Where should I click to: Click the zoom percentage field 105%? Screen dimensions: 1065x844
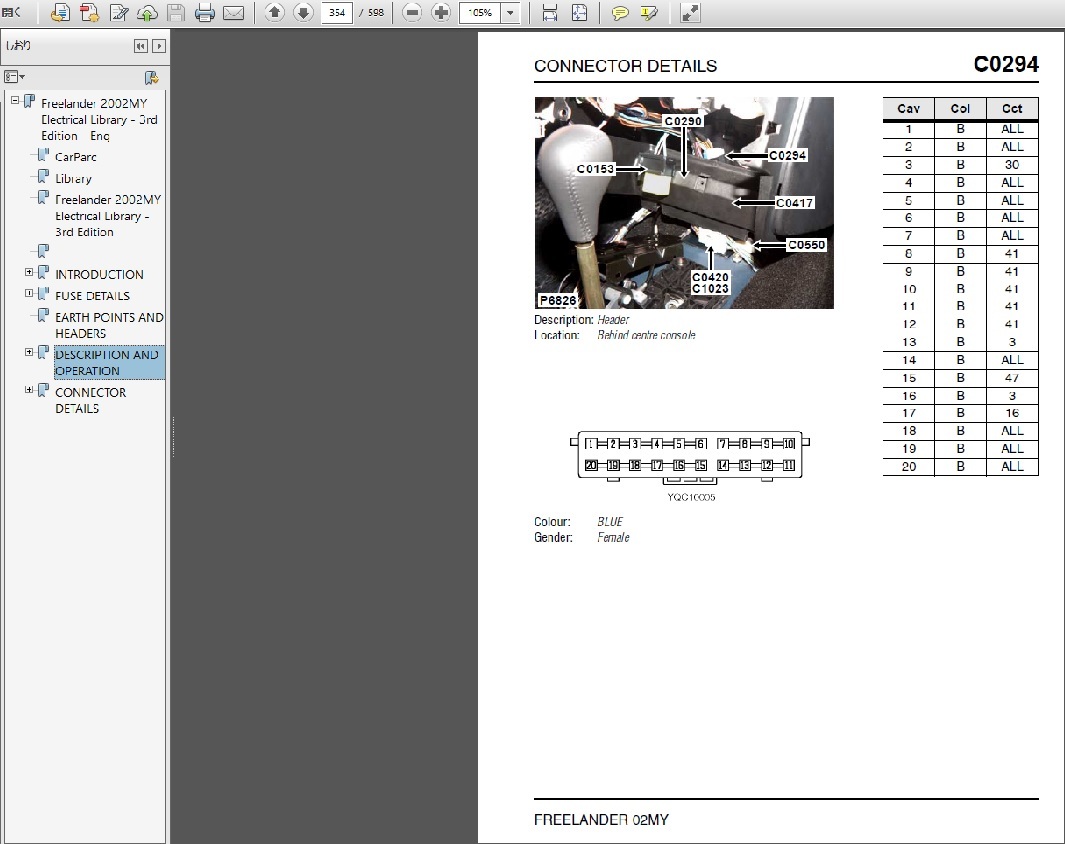pos(480,12)
